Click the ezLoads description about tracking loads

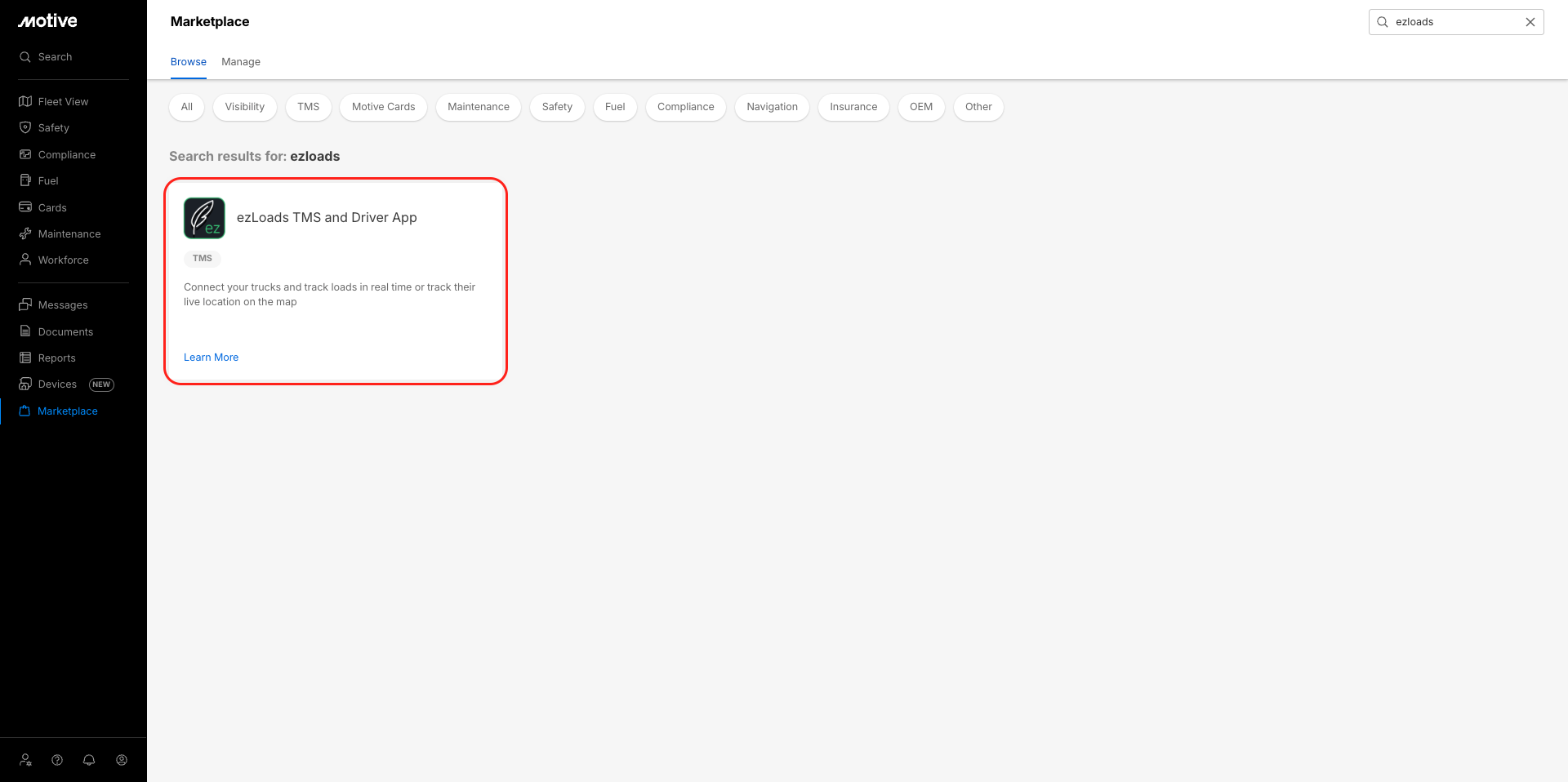coord(329,295)
